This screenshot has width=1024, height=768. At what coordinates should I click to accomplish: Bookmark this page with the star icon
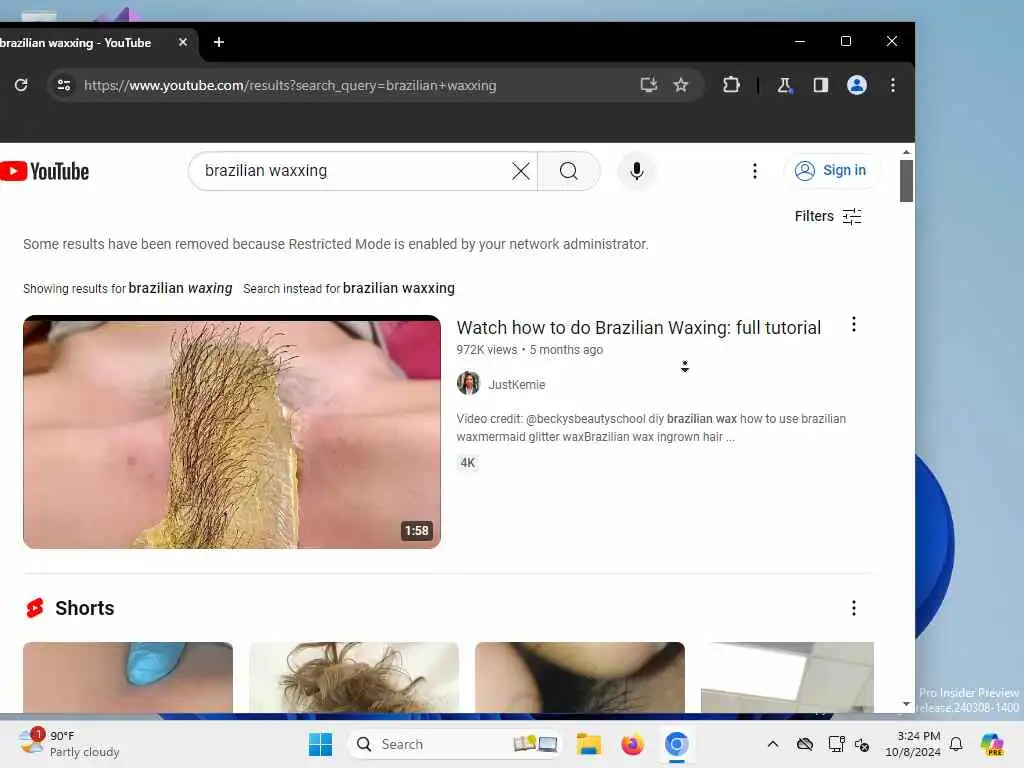point(680,85)
